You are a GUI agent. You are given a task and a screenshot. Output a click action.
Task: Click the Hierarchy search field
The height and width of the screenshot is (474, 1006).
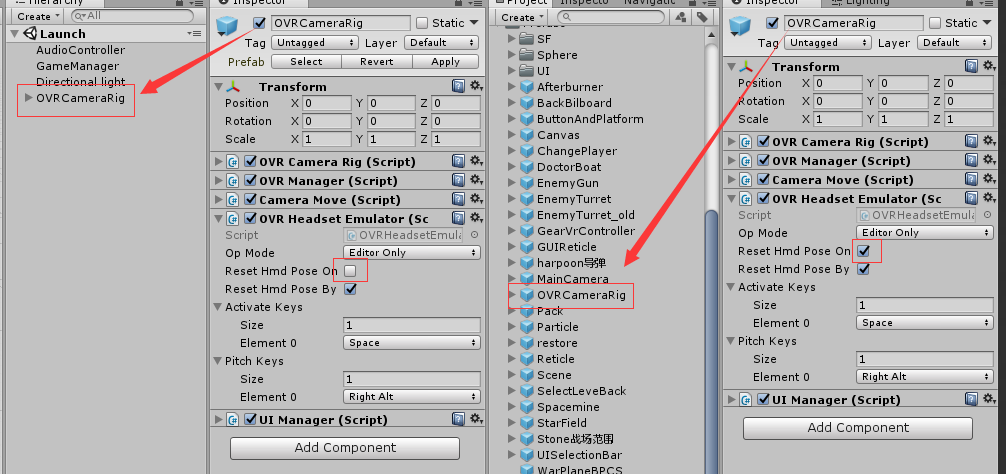click(132, 15)
